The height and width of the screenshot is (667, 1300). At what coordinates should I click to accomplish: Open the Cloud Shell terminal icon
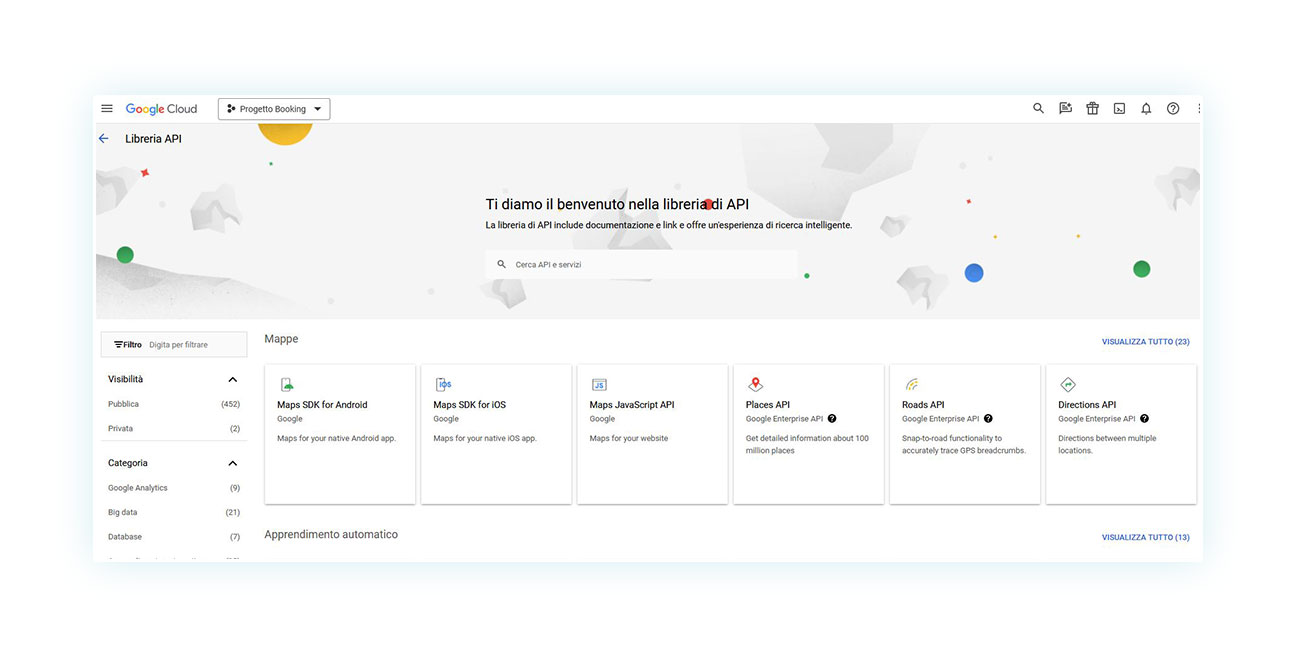[1119, 109]
